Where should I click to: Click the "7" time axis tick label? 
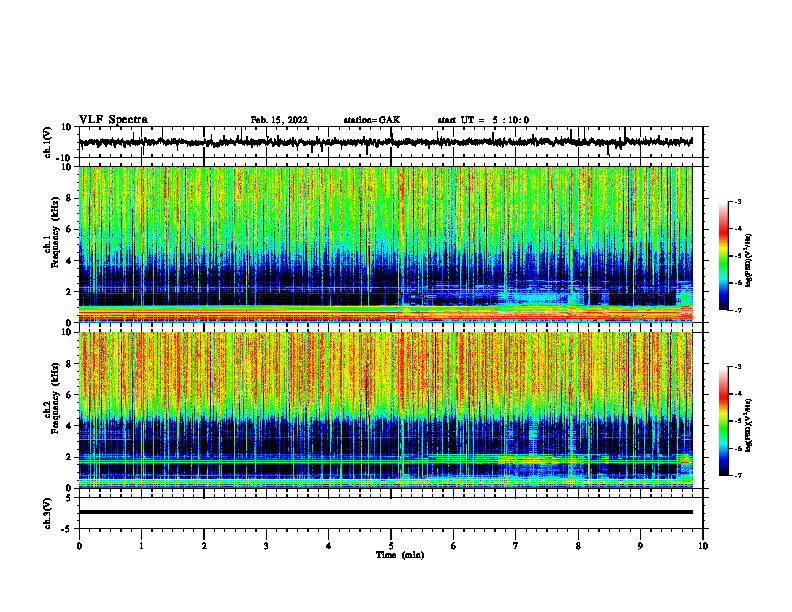click(x=516, y=546)
